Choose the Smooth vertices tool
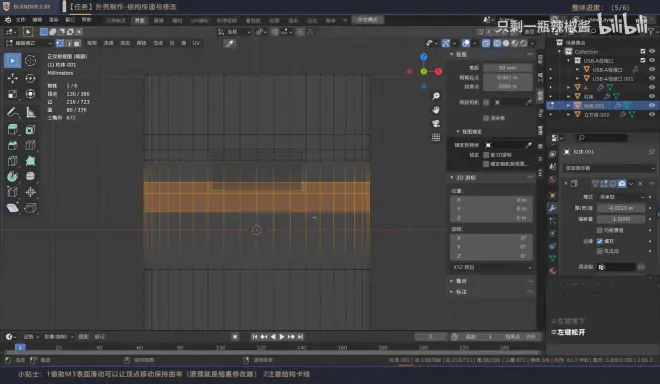The width and height of the screenshot is (660, 384). coord(30,176)
